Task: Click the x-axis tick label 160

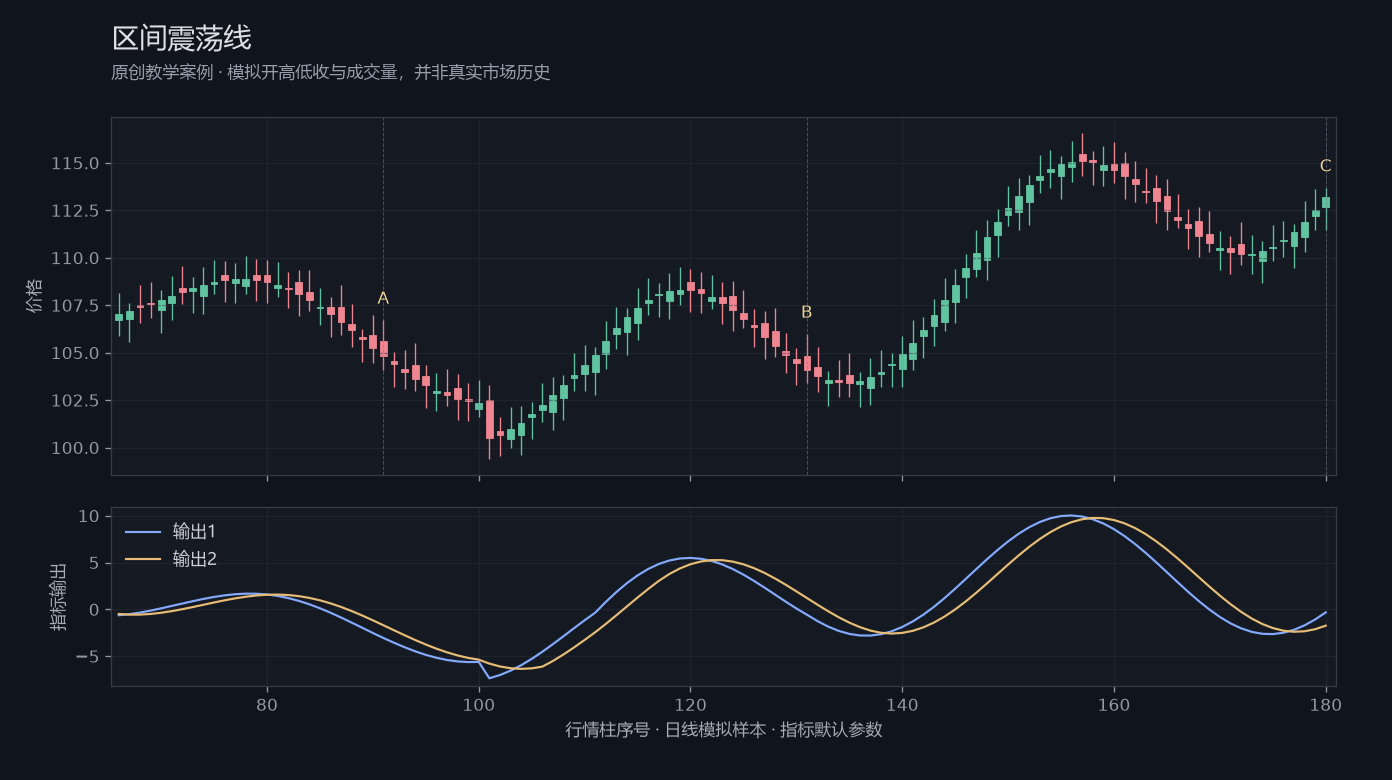Action: point(1114,704)
